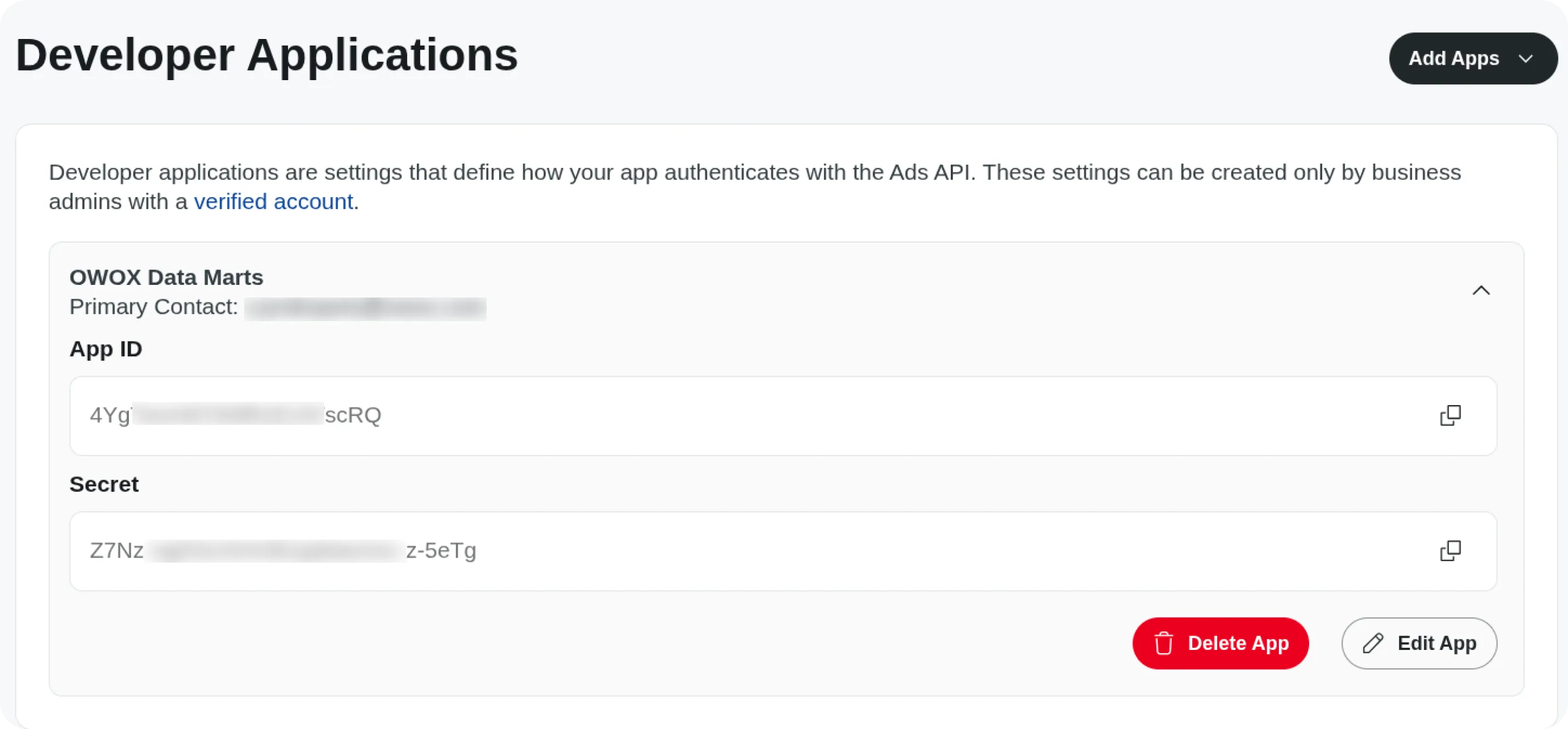Screen dimensions: 1568x729
Task: Click the App ID section label
Action: pos(106,349)
